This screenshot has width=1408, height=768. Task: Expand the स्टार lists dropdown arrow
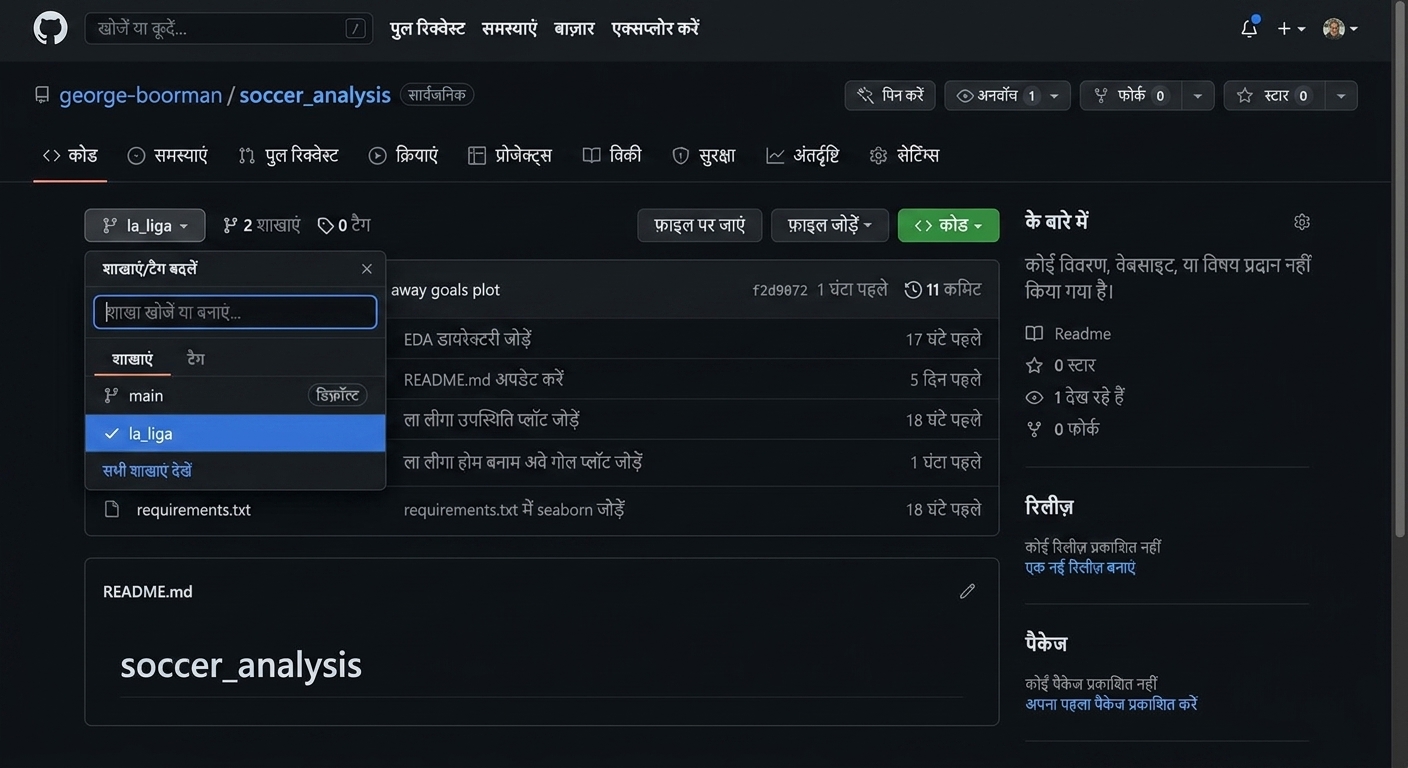[1341, 96]
